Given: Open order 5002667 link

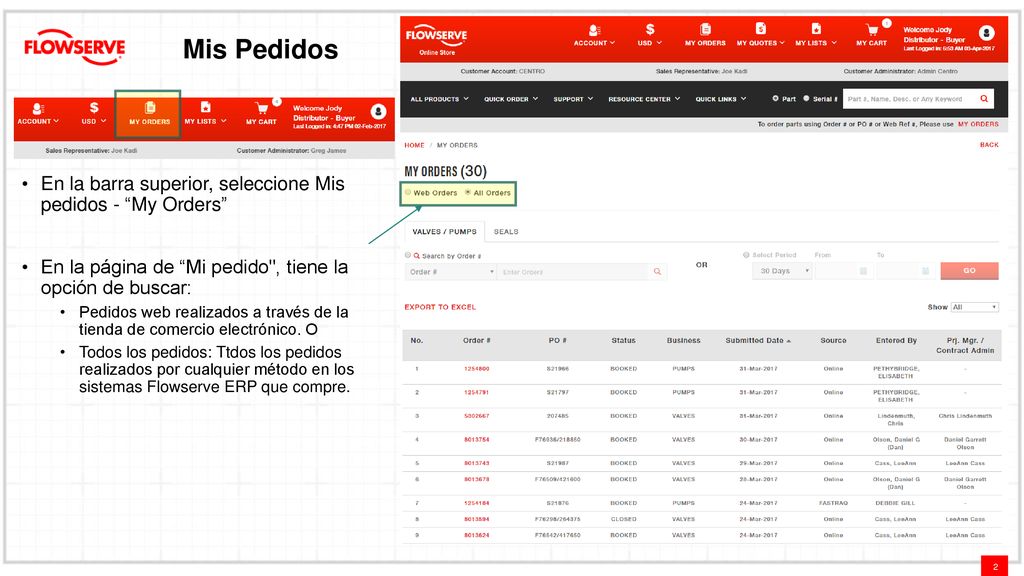Looking at the screenshot, I should pyautogui.click(x=477, y=416).
